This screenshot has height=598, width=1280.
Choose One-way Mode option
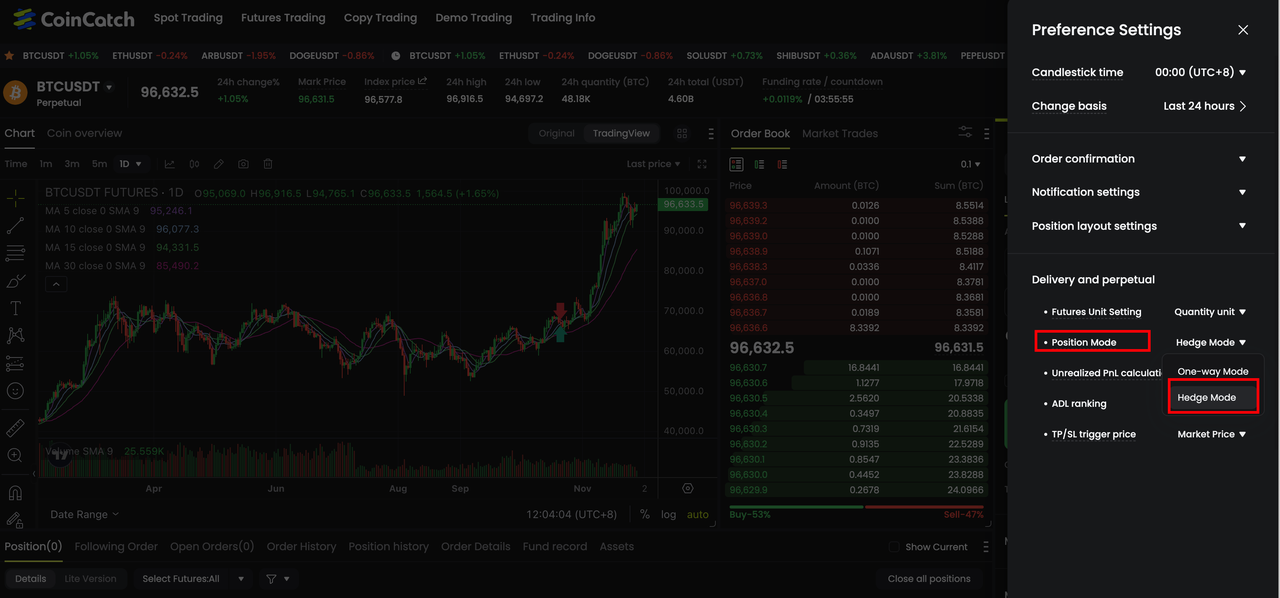pos(1212,371)
